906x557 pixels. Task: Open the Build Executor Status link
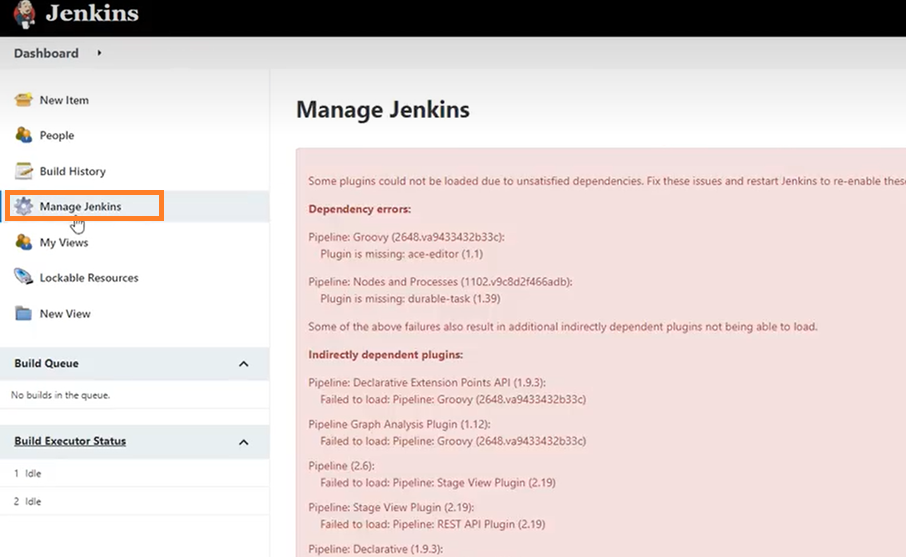tap(70, 441)
